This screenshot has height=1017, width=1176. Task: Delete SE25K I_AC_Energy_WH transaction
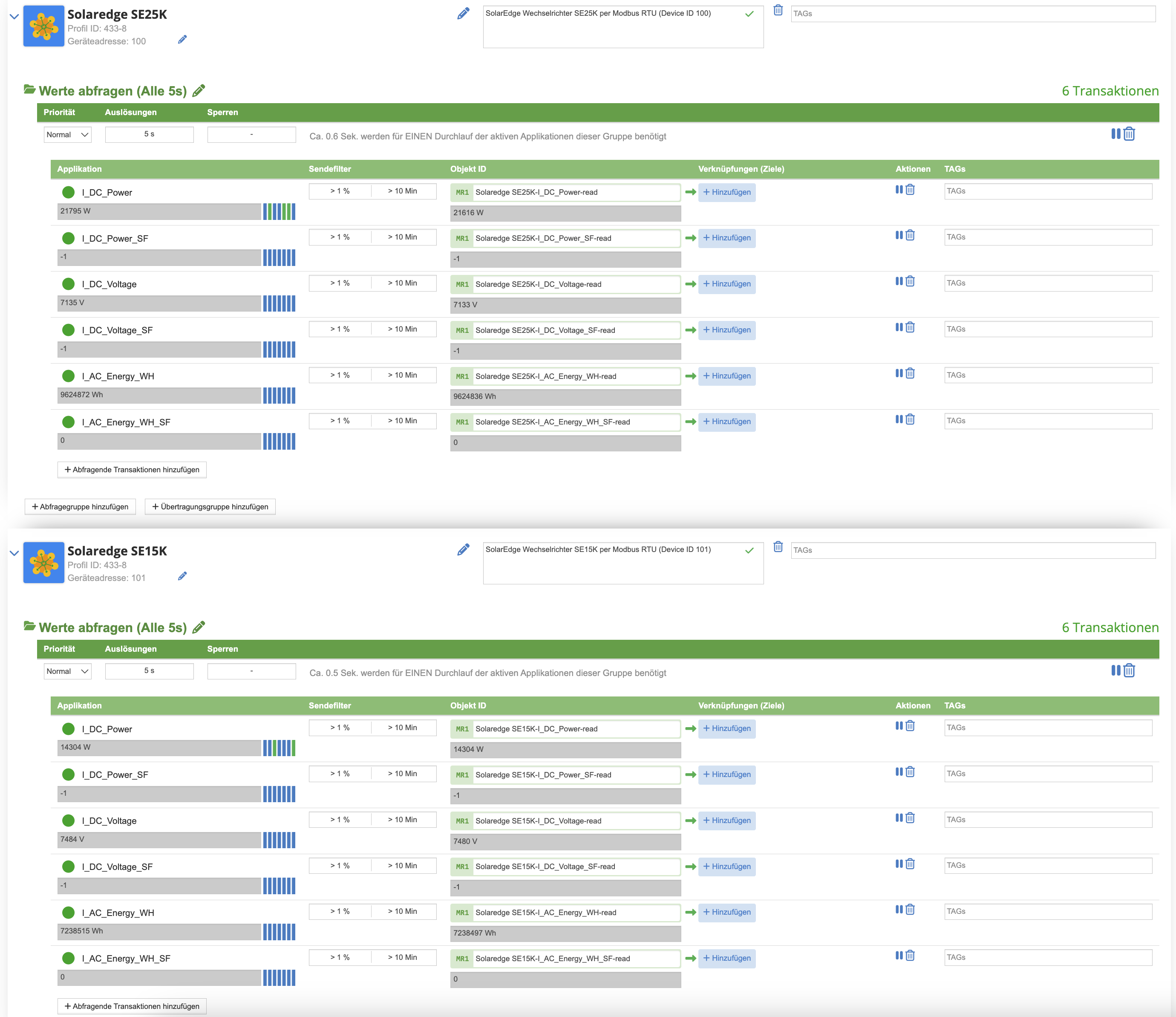coord(911,373)
